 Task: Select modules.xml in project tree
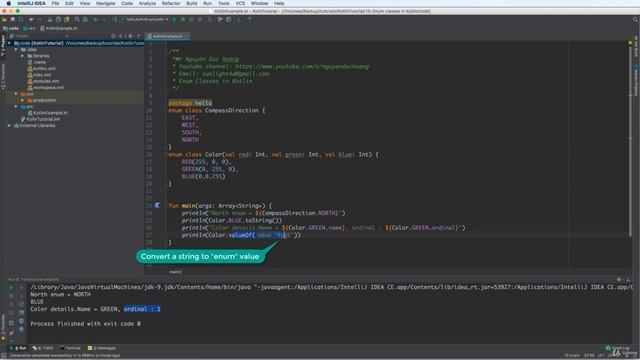pyautogui.click(x=43, y=81)
